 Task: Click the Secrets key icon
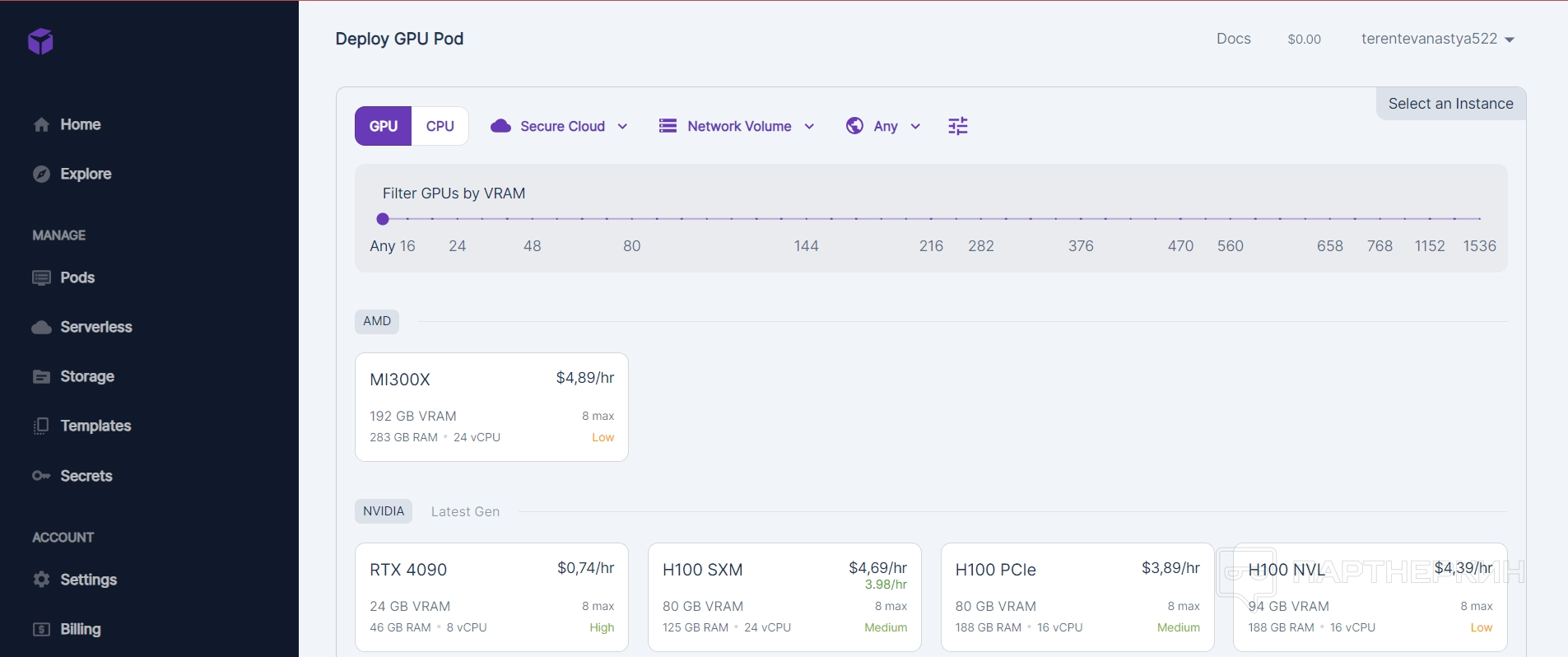[41, 476]
